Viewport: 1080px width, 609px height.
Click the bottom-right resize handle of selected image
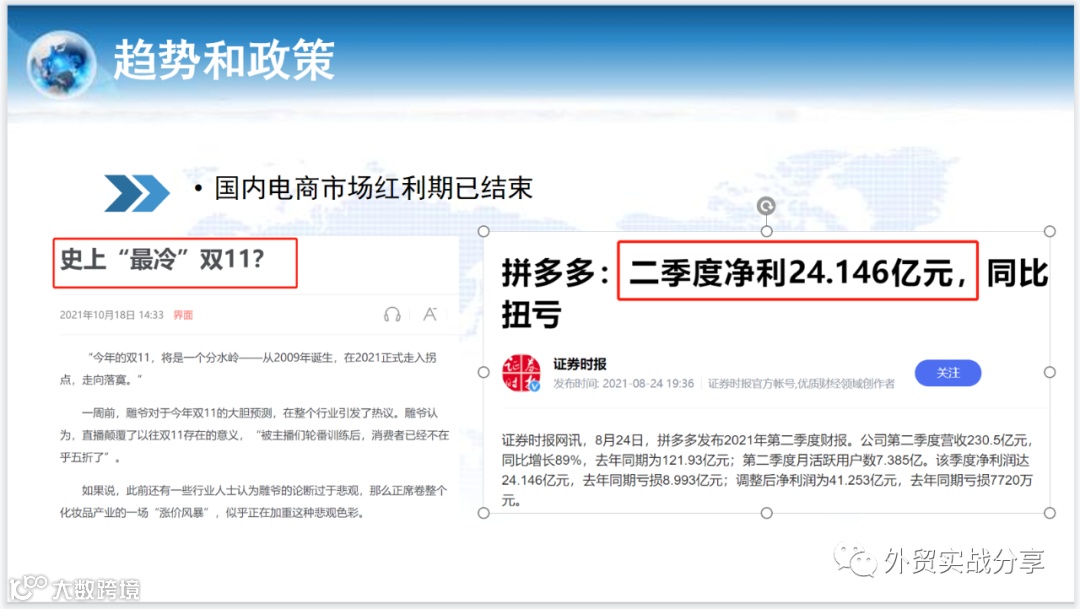coord(1050,513)
